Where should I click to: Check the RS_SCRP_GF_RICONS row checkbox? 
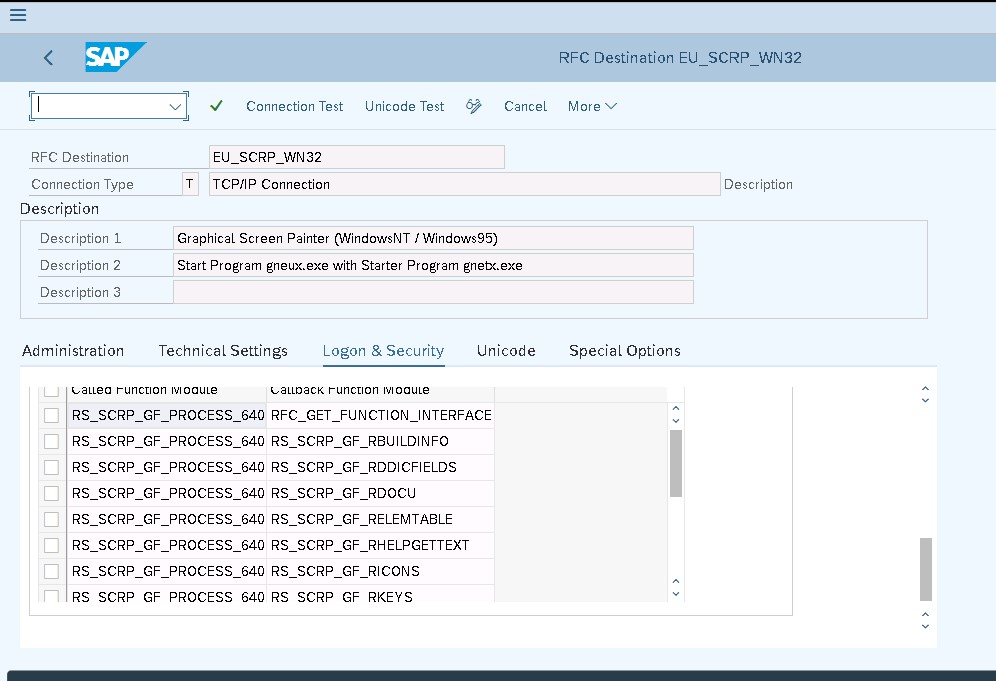pos(51,572)
